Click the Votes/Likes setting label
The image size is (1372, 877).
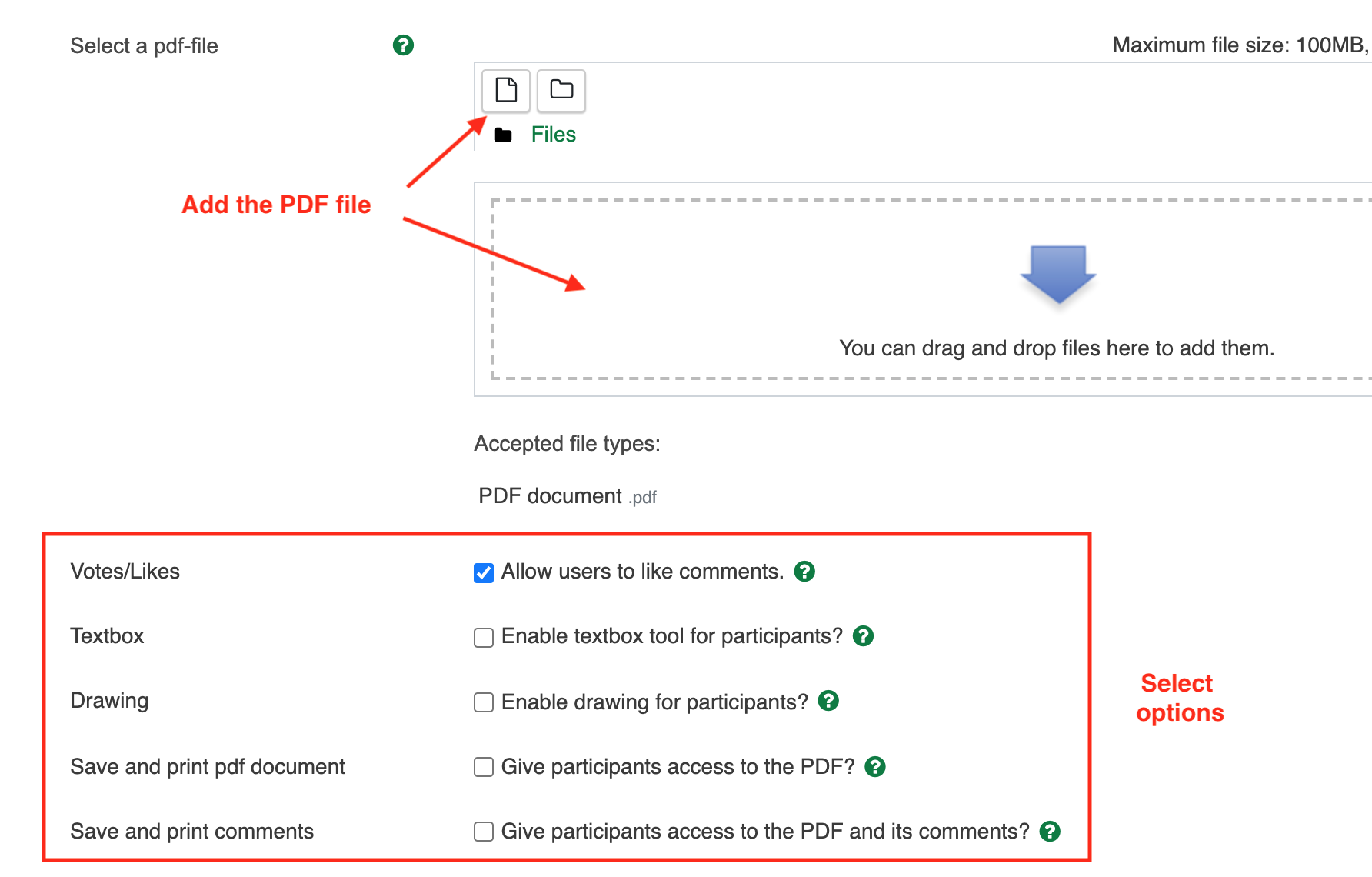pos(125,572)
